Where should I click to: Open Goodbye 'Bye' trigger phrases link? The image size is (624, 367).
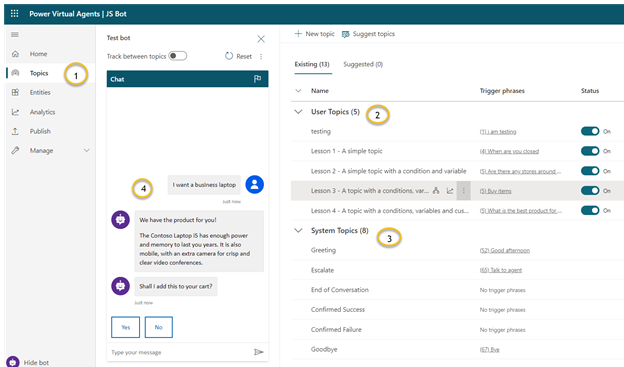489,350
